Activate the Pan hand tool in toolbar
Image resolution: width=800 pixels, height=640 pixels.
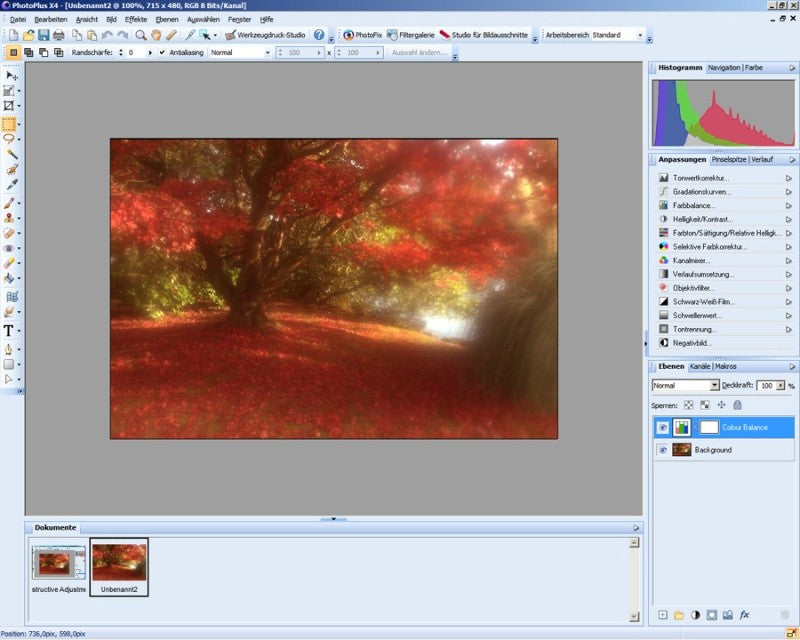click(x=156, y=35)
